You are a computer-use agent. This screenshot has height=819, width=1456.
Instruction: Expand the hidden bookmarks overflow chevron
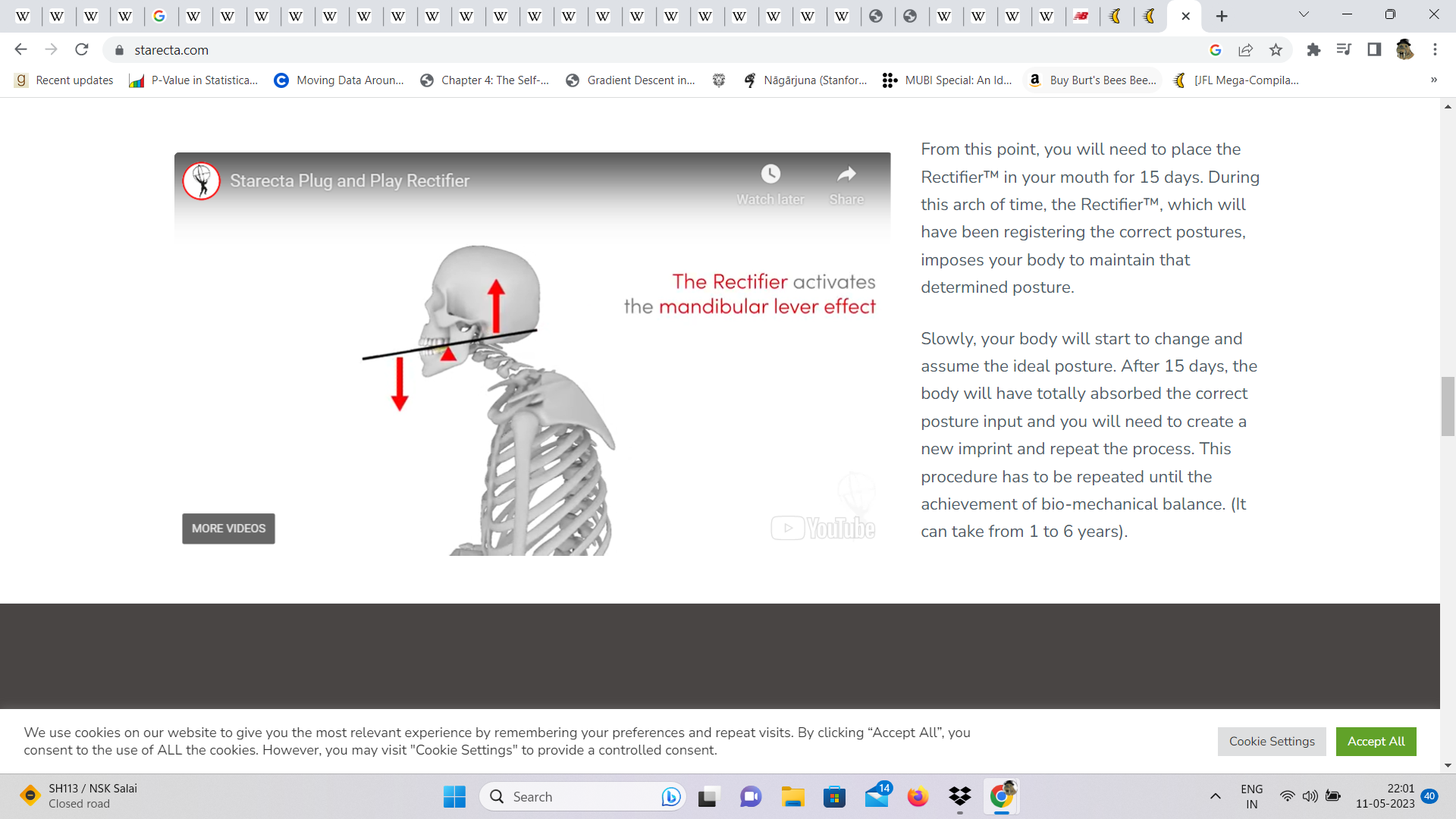tap(1434, 80)
